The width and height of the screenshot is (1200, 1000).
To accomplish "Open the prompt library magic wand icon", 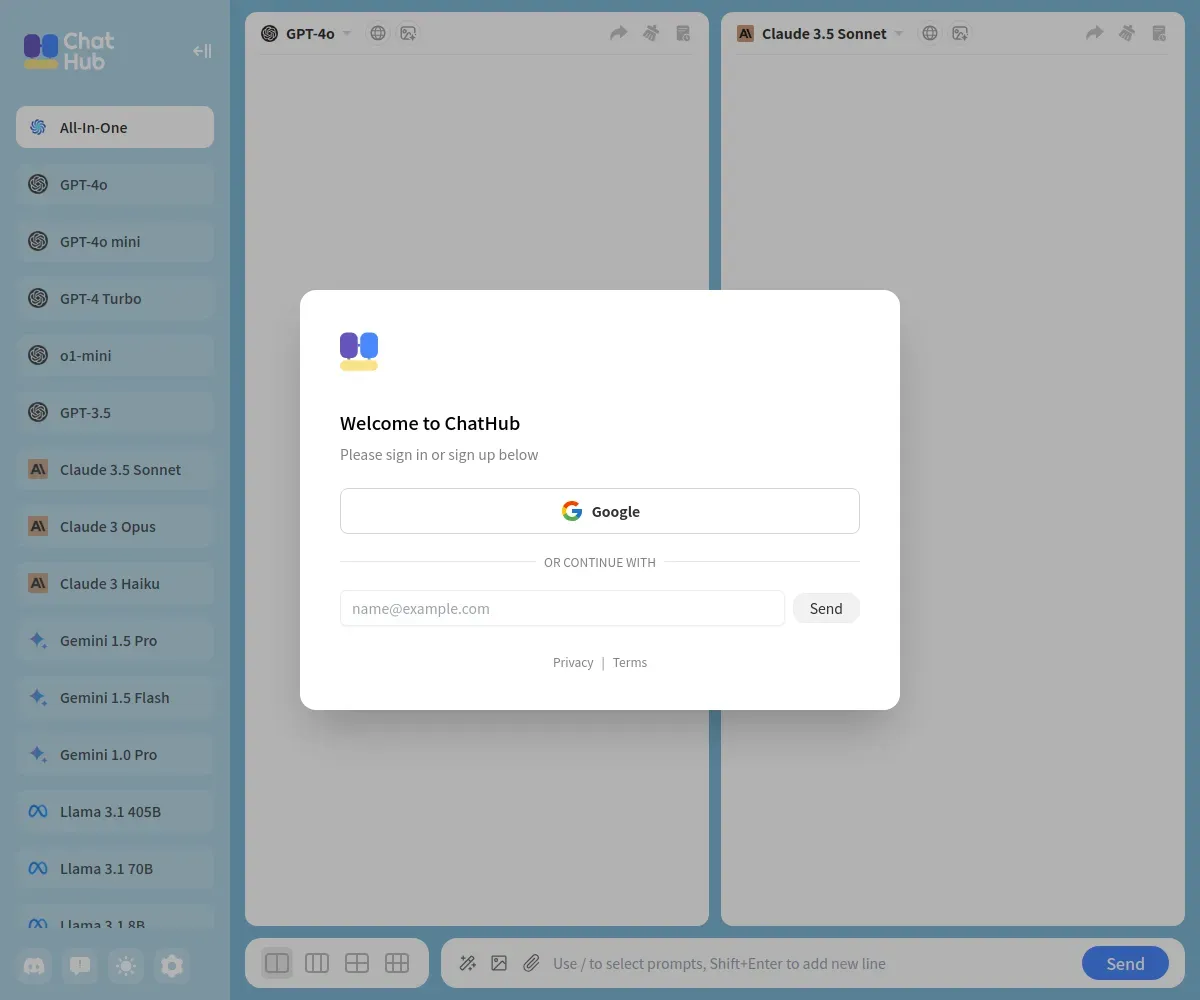I will point(467,963).
